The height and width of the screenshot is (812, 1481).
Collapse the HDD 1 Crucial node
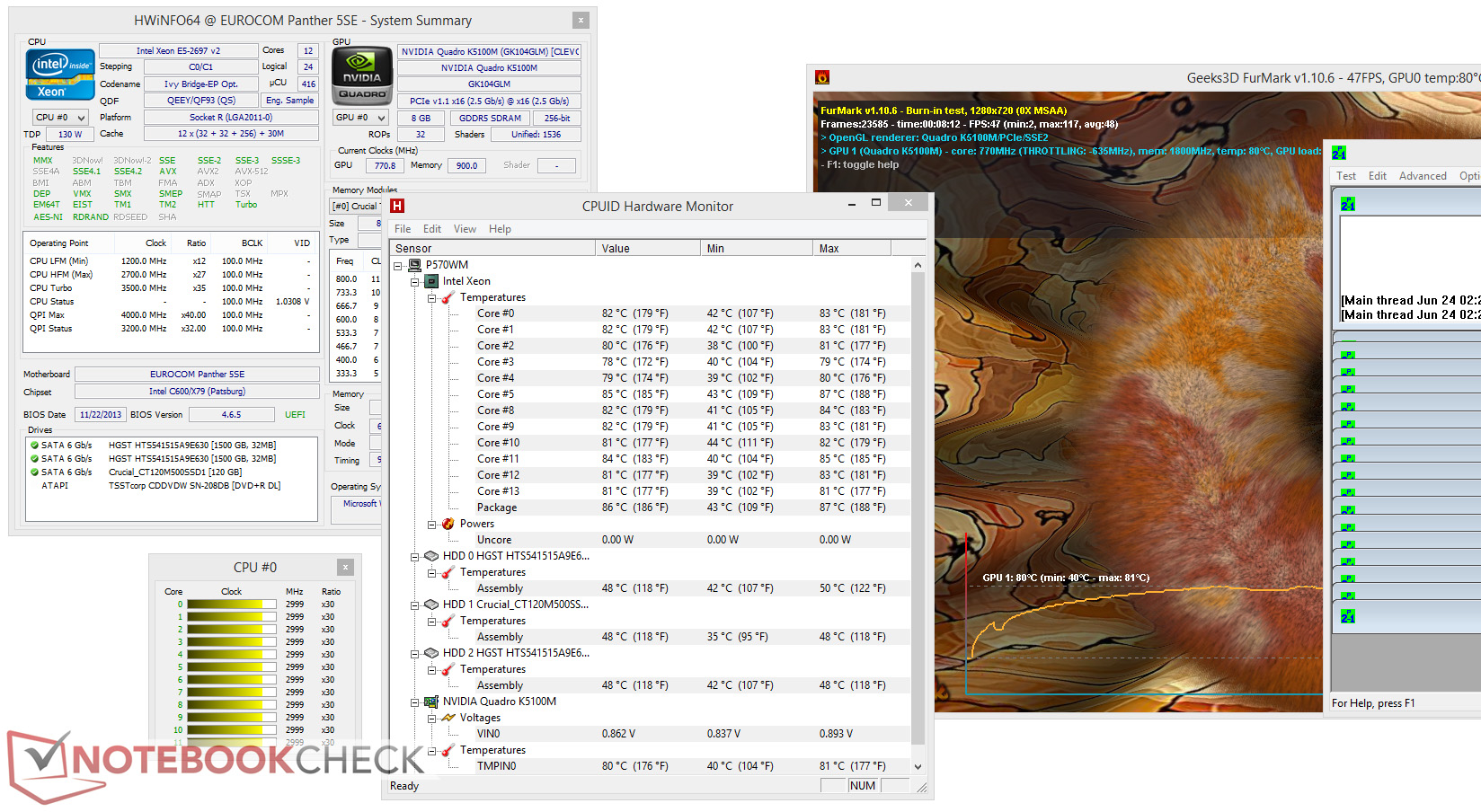coord(415,605)
